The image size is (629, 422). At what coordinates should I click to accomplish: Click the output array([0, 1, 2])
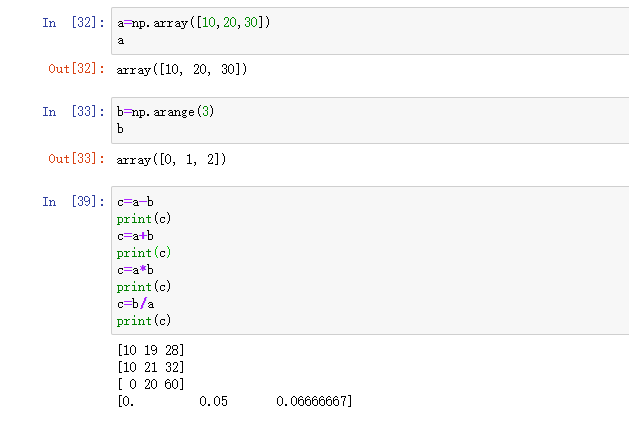pyautogui.click(x=171, y=159)
